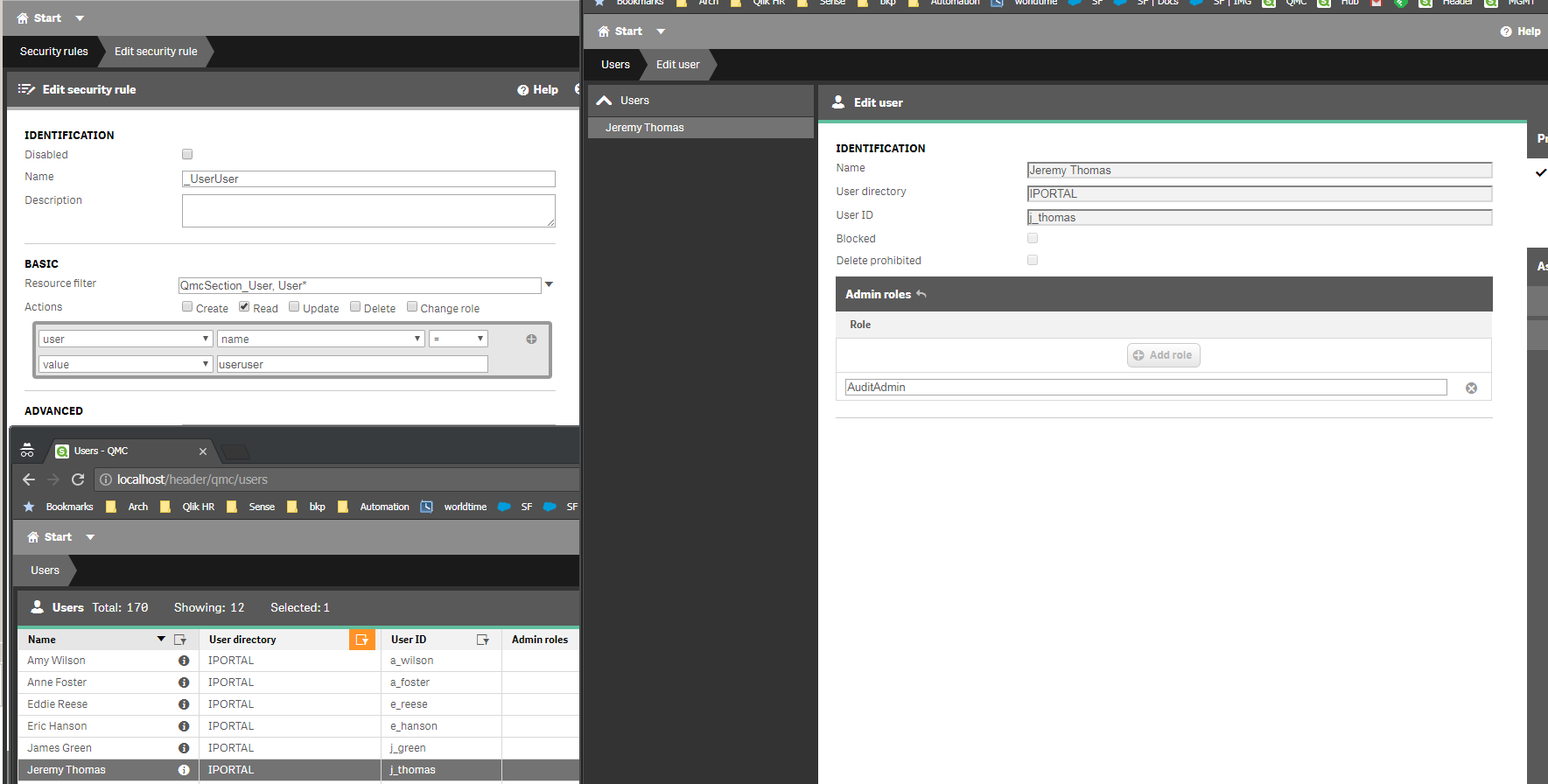1548x784 pixels.
Task: Click the security rule Name field
Action: 368,178
